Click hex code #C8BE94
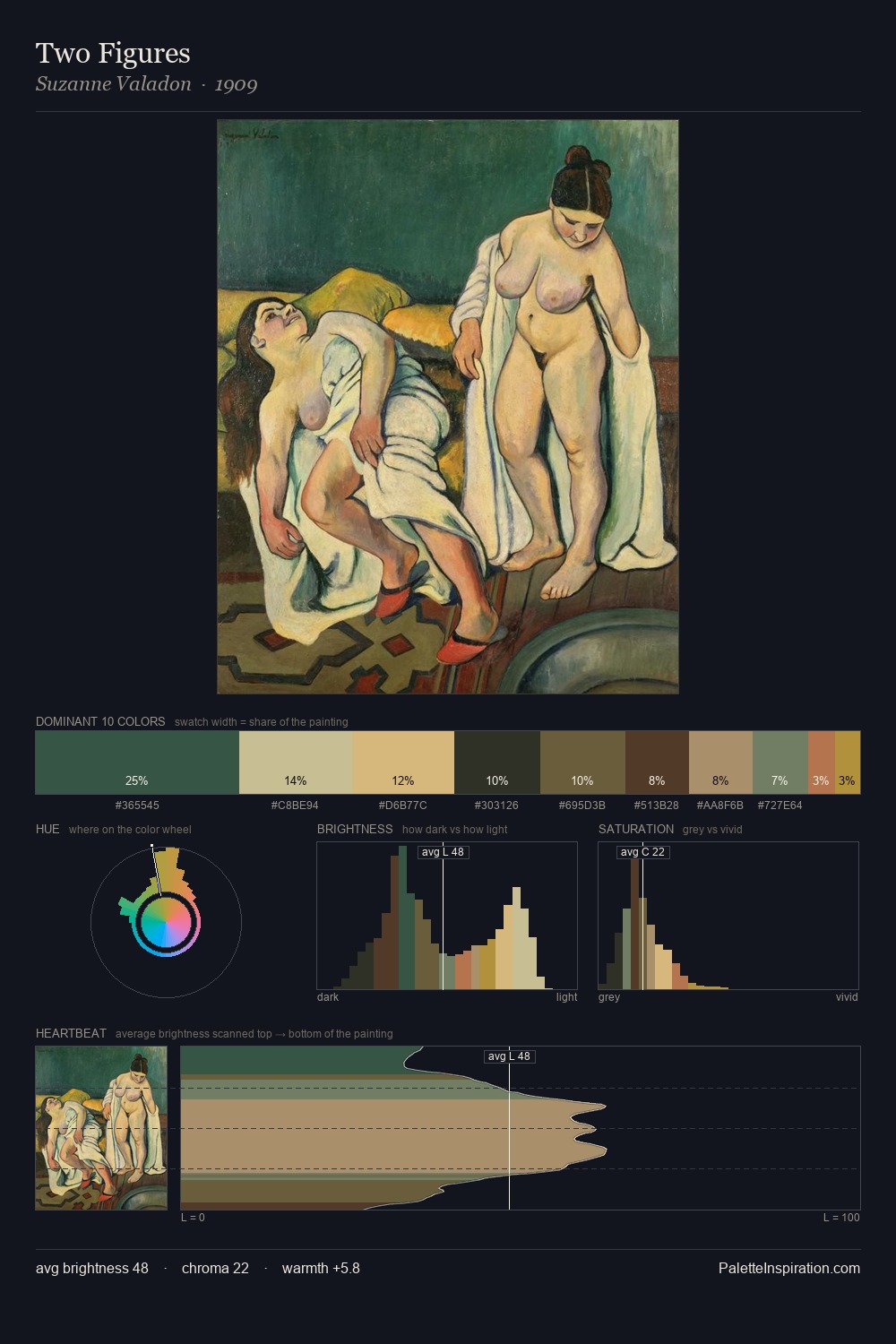This screenshot has height=1344, width=896. pos(295,806)
